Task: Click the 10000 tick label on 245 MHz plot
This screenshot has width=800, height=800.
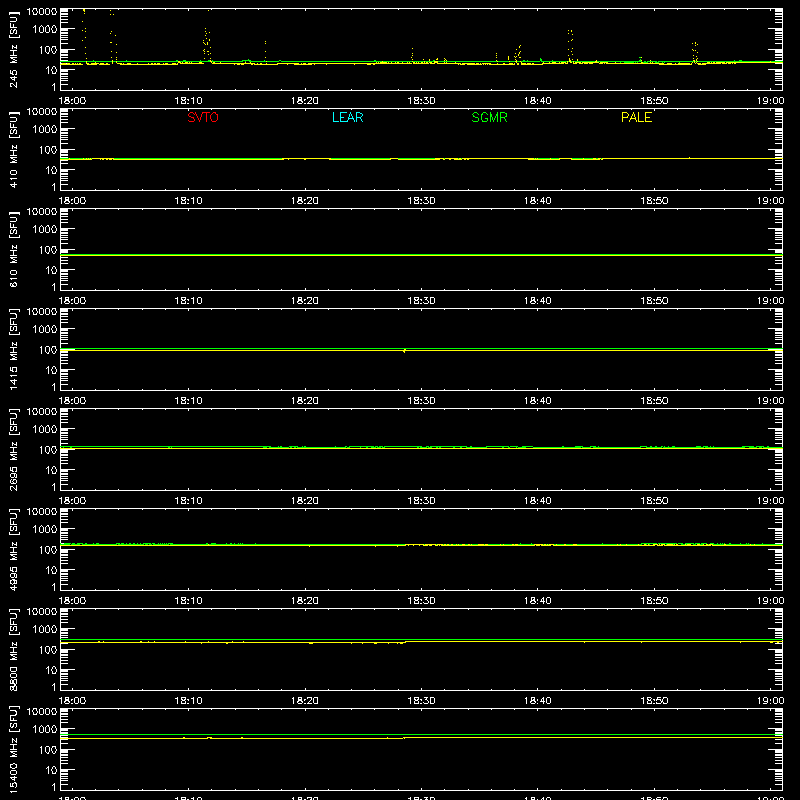Action: 42,12
